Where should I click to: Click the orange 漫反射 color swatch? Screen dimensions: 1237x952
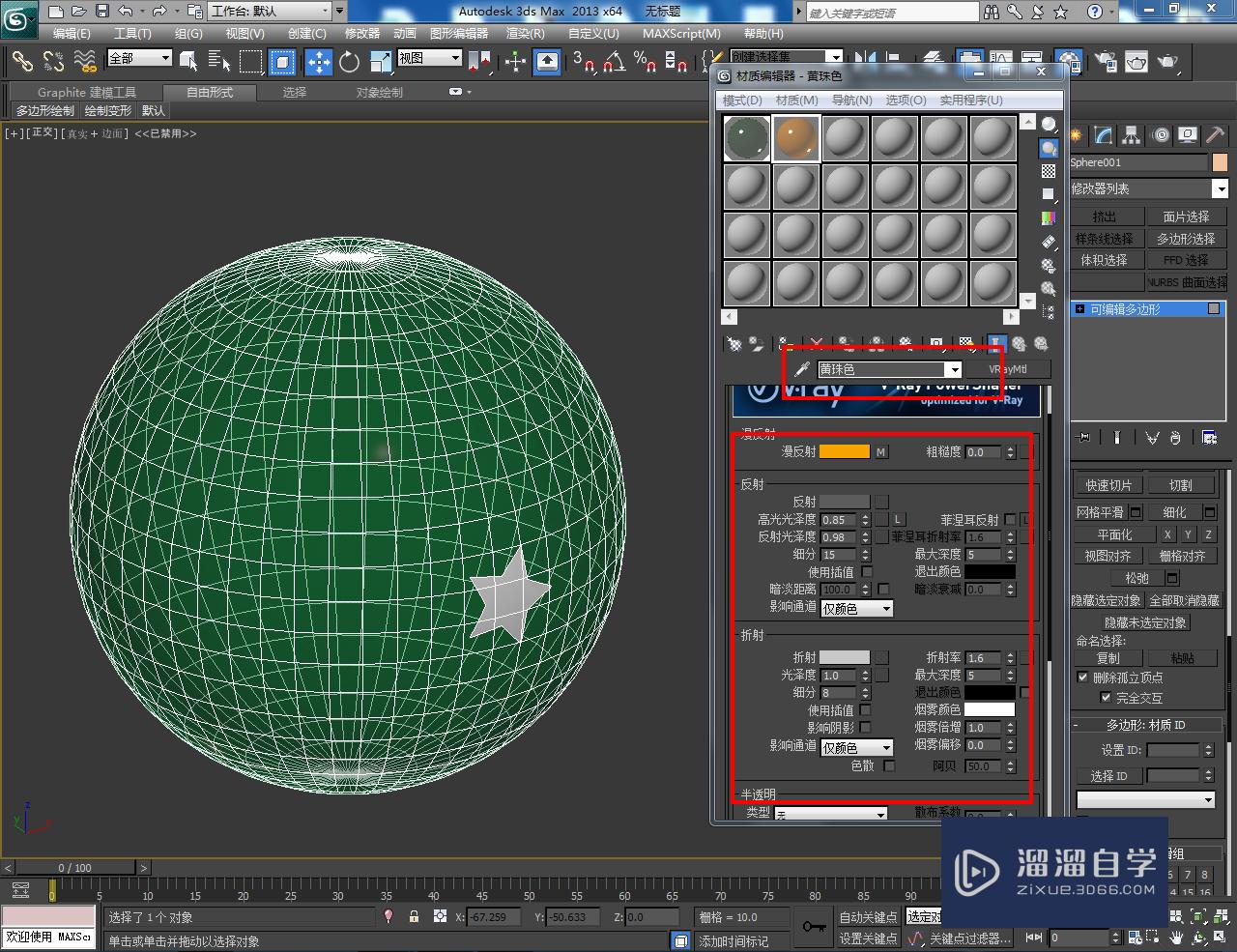pyautogui.click(x=845, y=451)
